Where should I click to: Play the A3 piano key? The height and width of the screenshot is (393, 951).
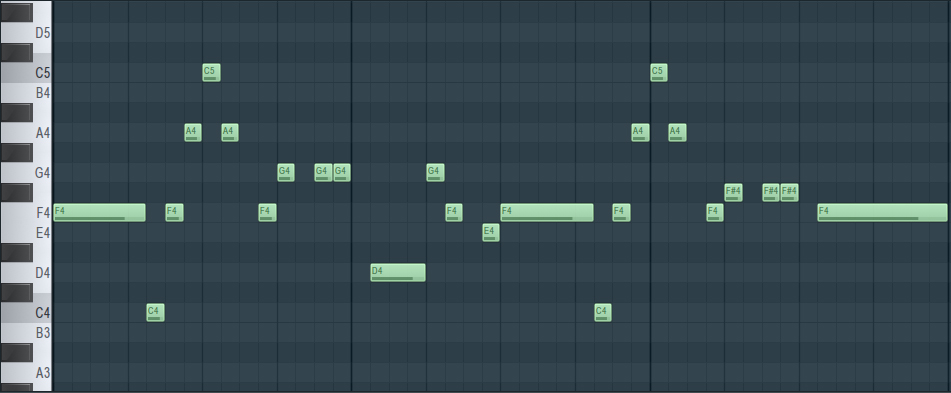25,373
